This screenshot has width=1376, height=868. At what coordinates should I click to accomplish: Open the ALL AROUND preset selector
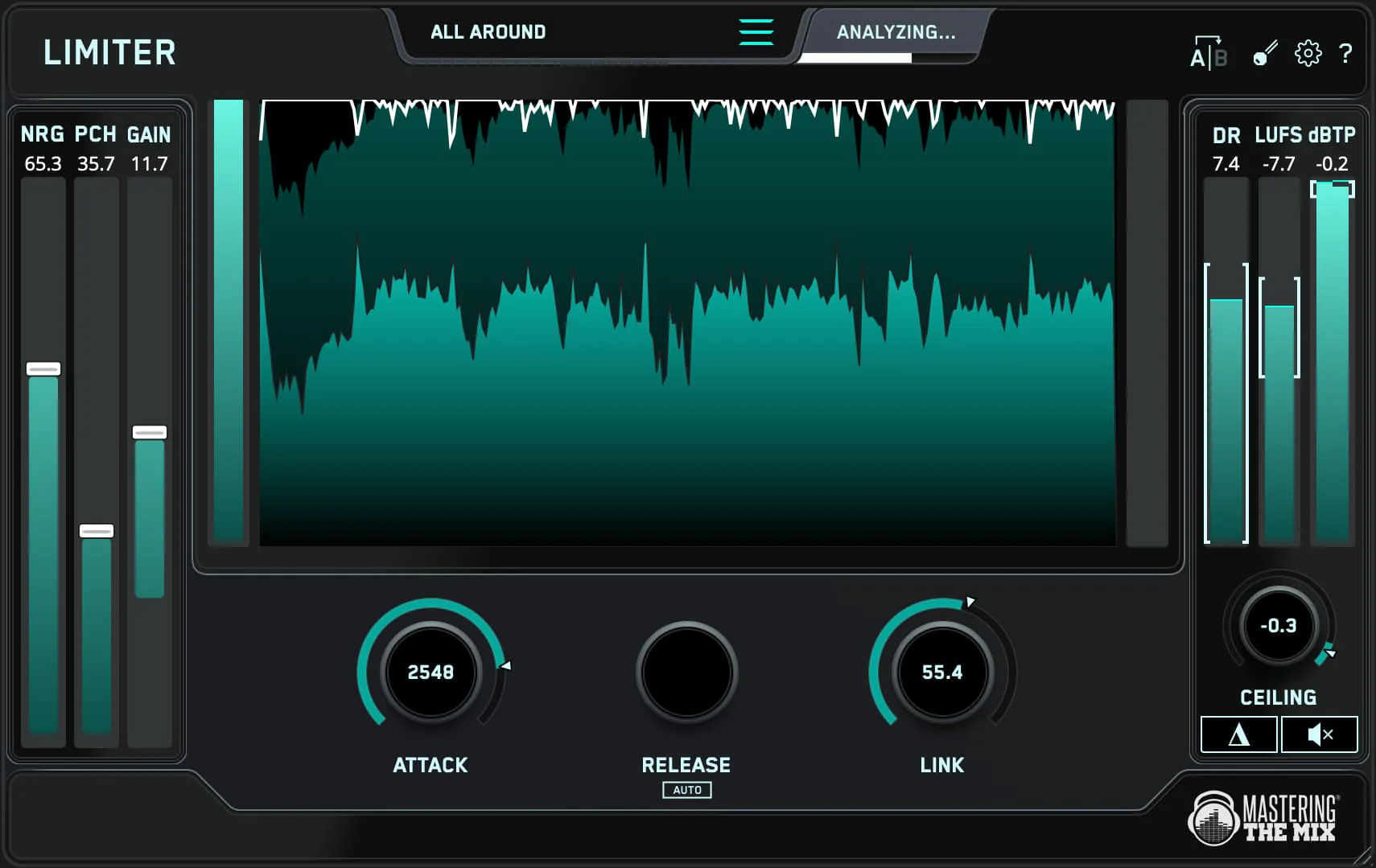pos(488,32)
